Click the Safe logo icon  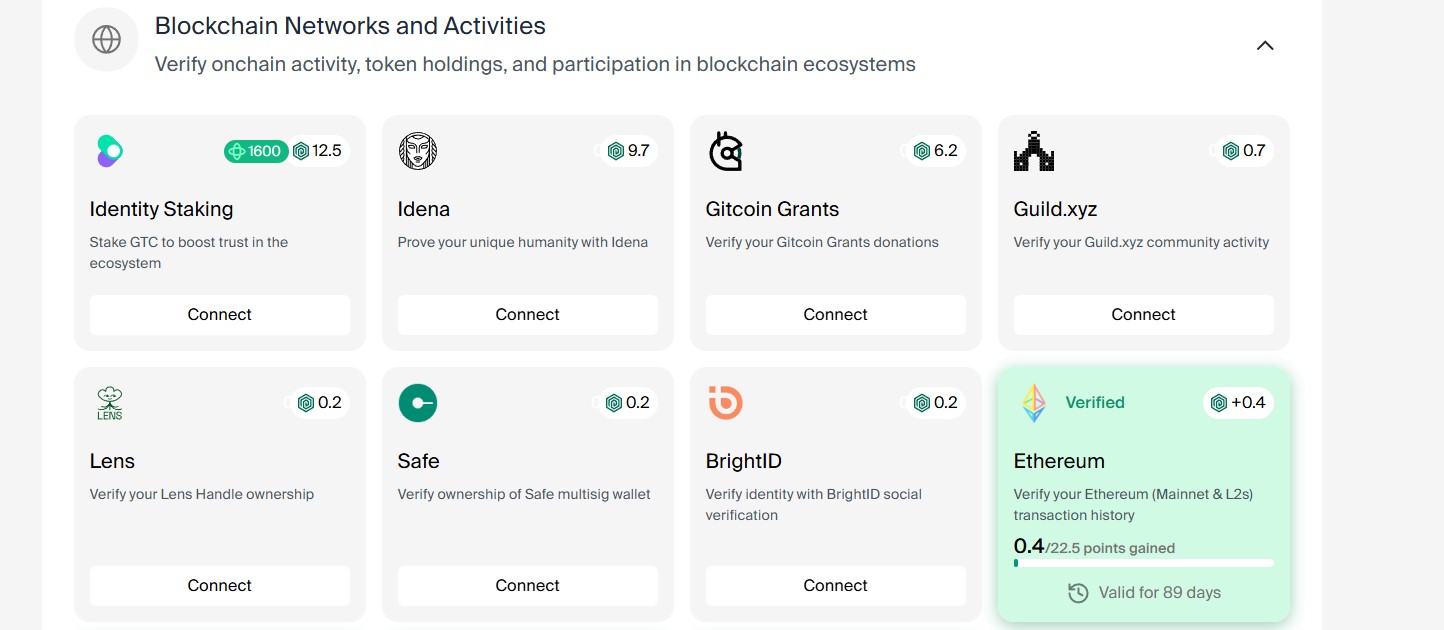coord(418,403)
